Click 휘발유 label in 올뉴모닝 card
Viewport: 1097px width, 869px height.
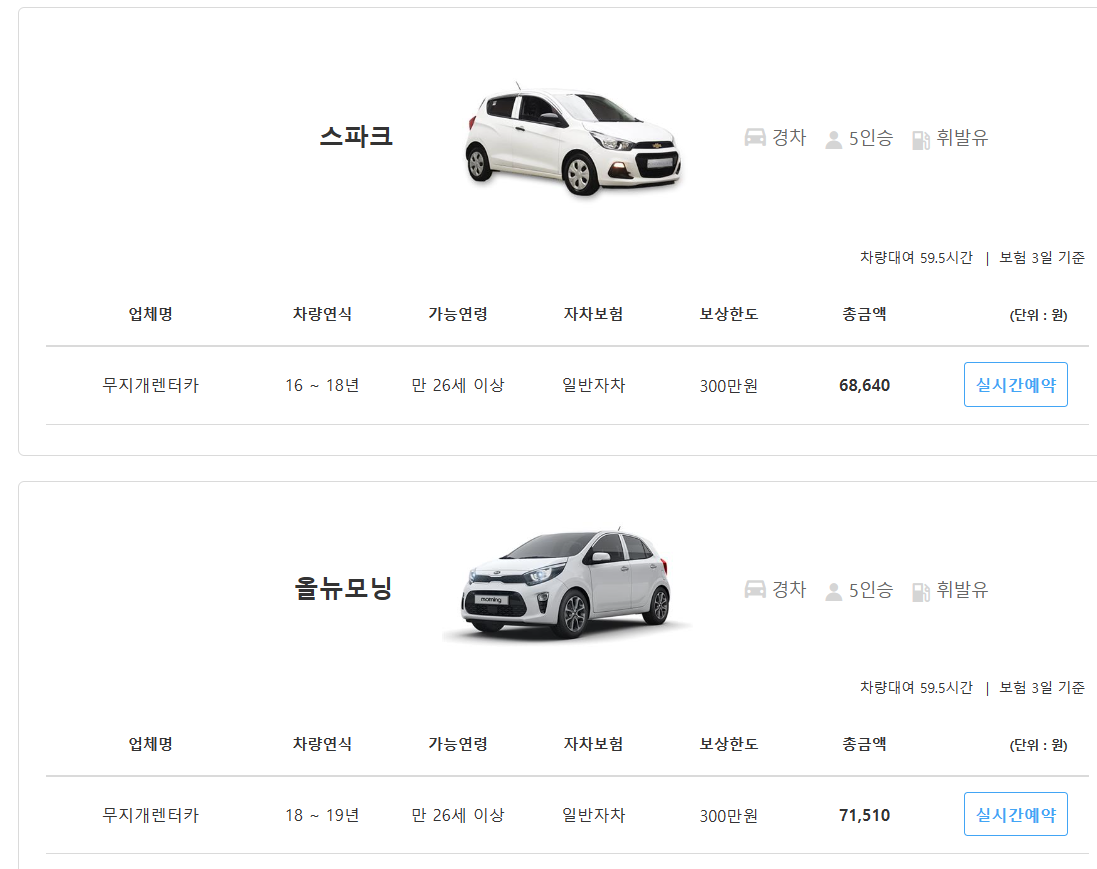click(962, 590)
